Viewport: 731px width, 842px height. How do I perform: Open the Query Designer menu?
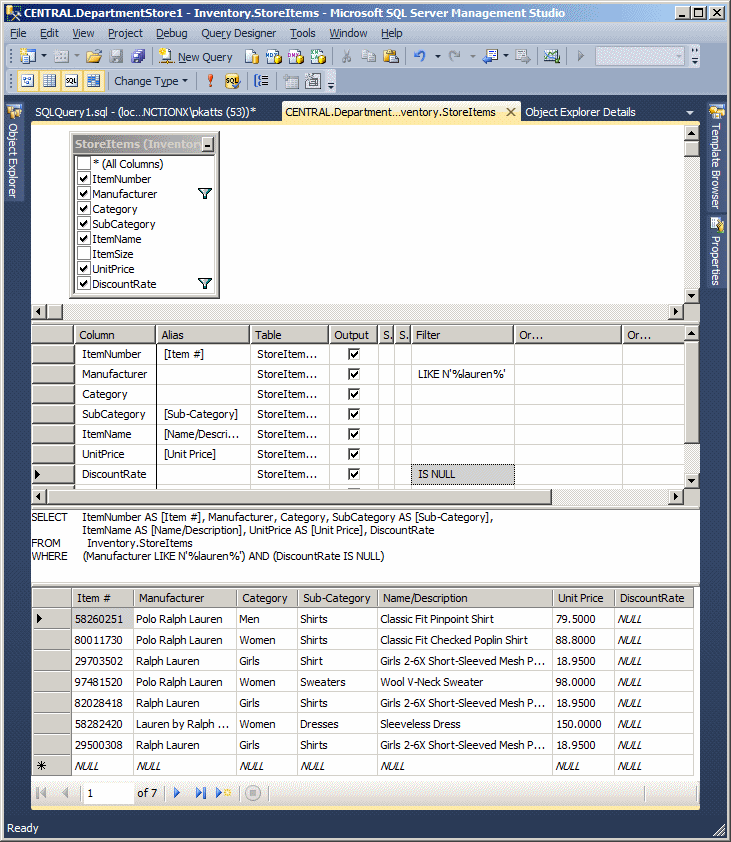coord(238,33)
